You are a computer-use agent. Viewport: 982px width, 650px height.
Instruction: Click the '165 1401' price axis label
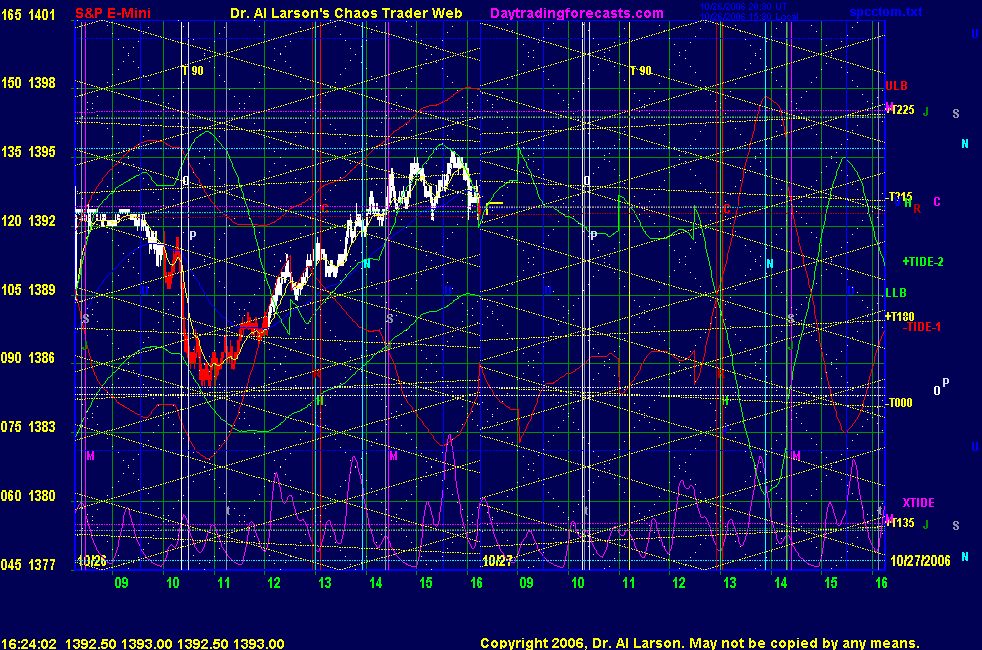tap(28, 14)
